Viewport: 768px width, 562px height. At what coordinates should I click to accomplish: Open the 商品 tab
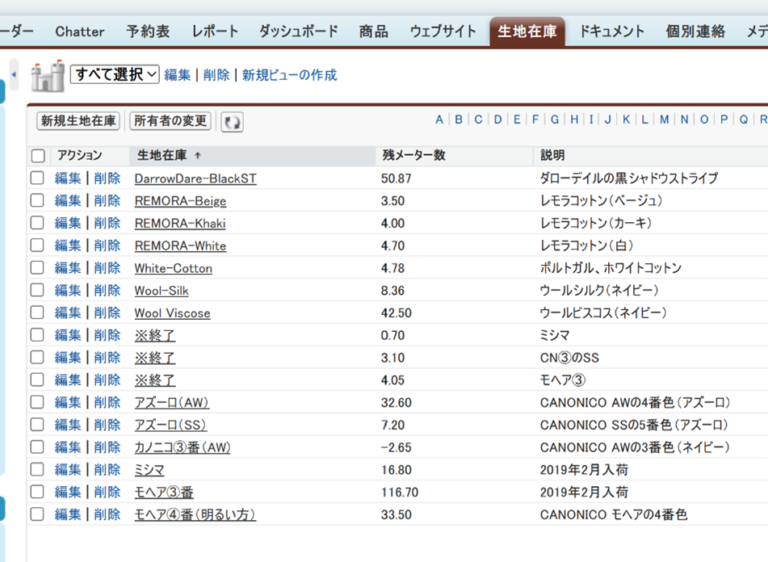(374, 32)
